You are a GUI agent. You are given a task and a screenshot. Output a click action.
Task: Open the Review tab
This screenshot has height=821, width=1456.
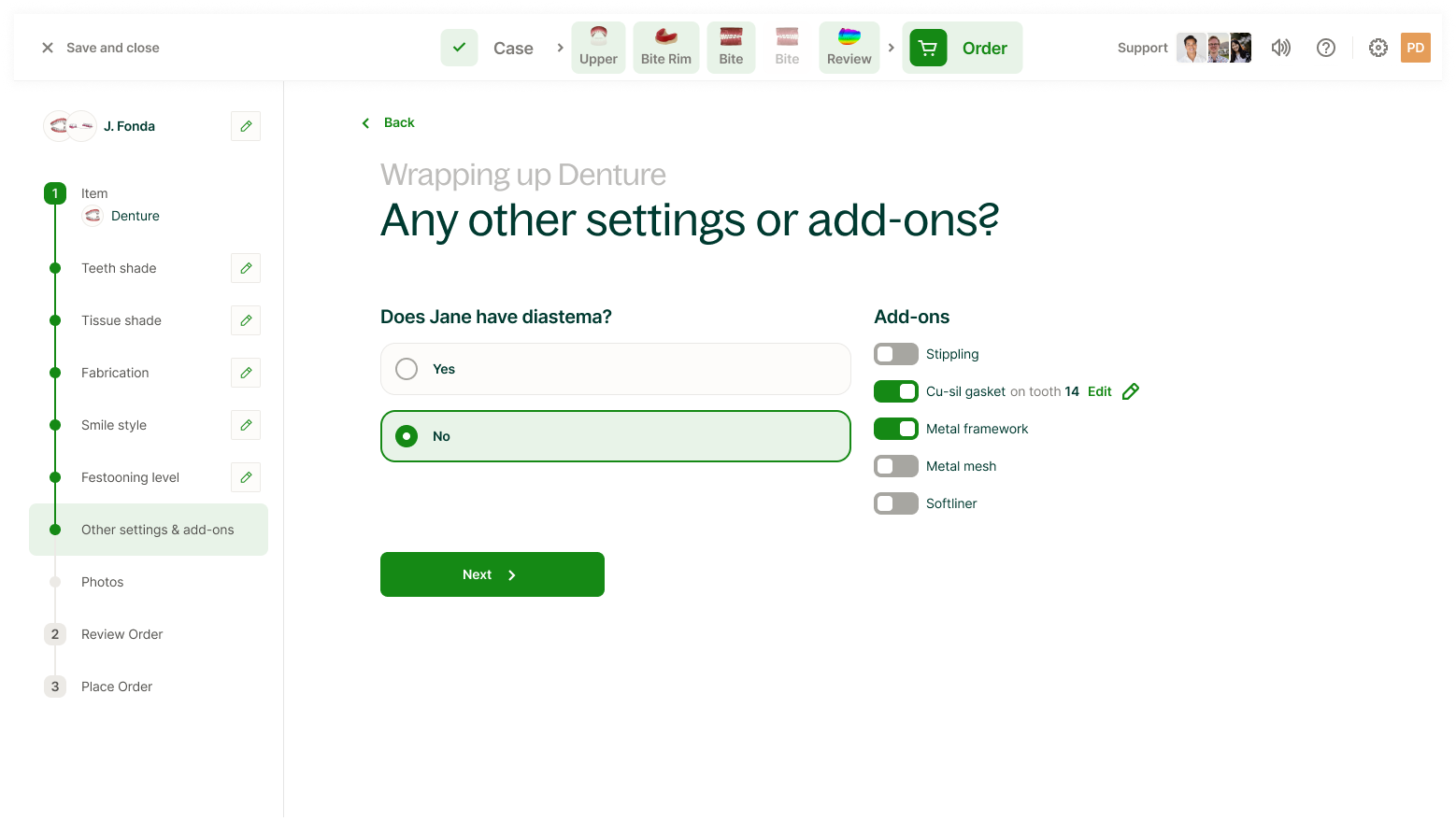tap(849, 48)
